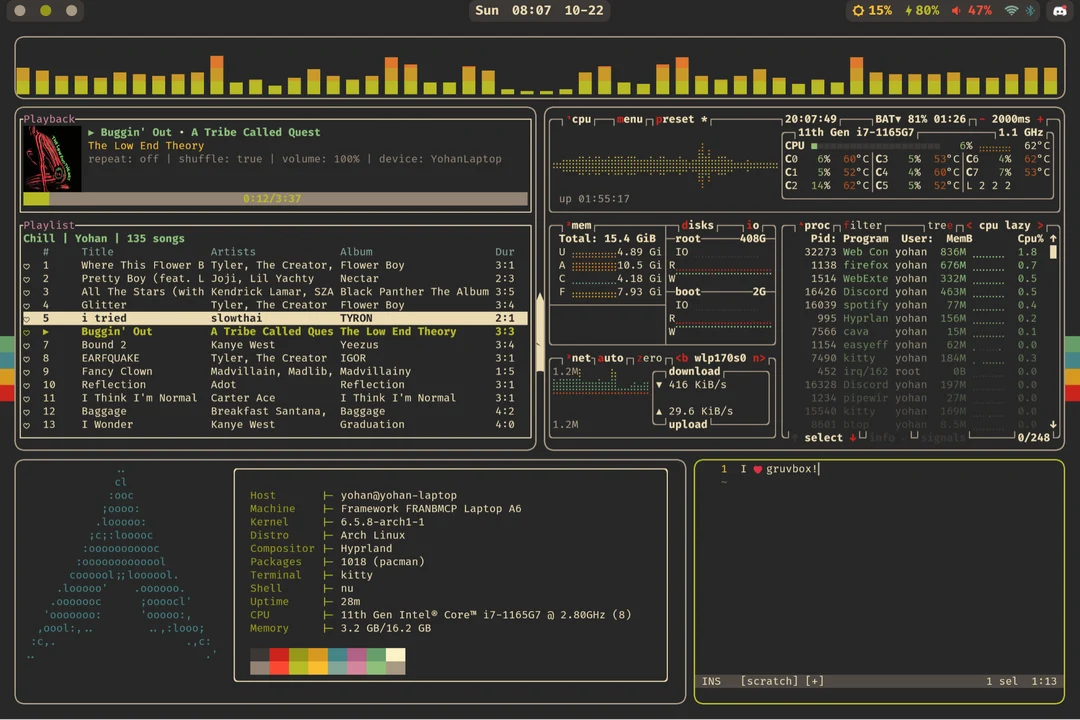The height and width of the screenshot is (720, 1080).
Task: Click the + to increase btop's 2000ms refresh
Action: (x=1040, y=118)
